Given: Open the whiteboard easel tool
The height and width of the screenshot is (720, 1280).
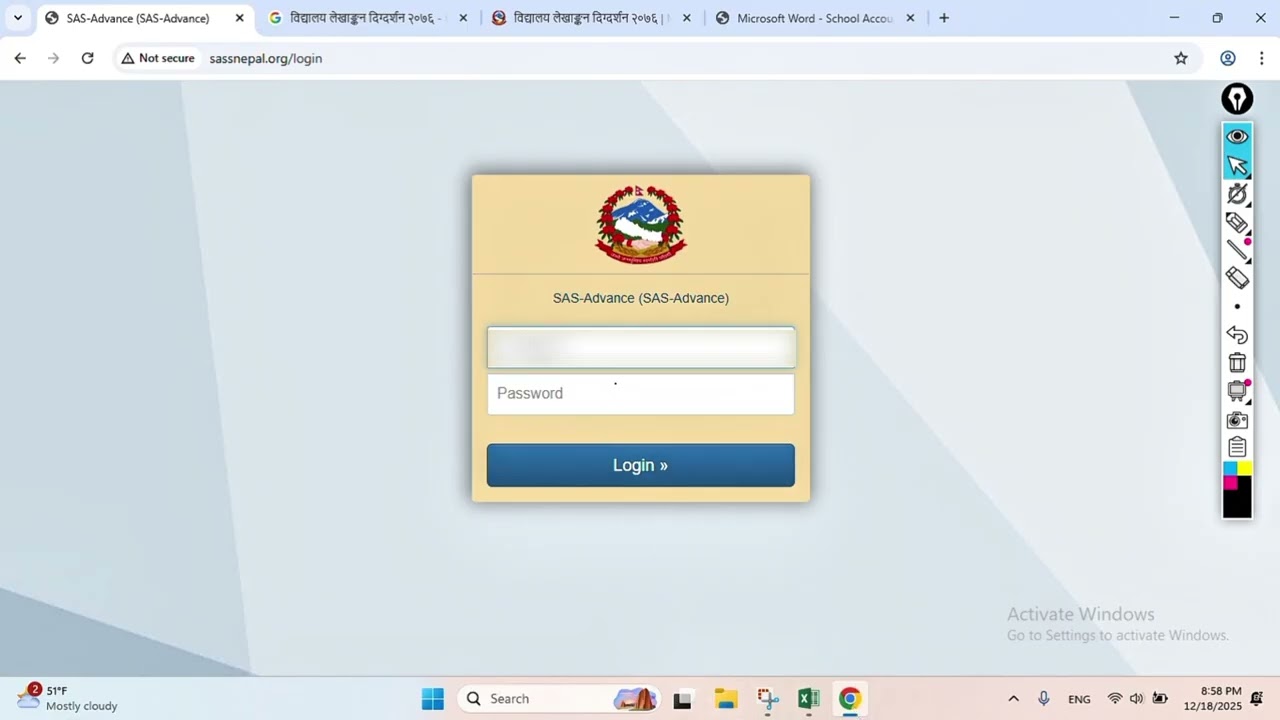Looking at the screenshot, I should tap(1237, 391).
